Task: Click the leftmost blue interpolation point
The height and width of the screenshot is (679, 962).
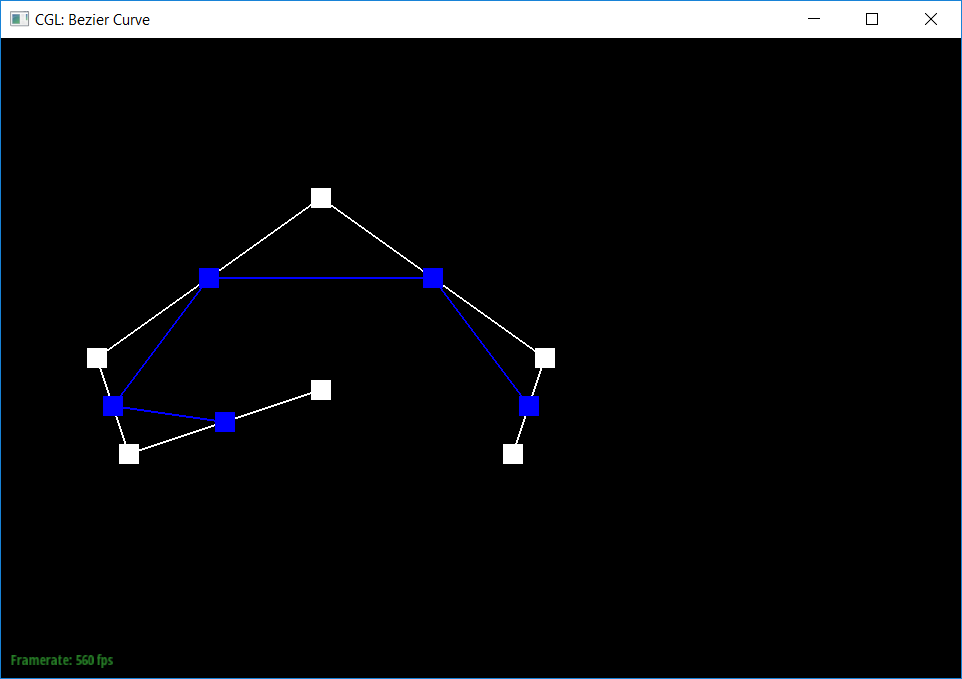Action: [x=113, y=406]
